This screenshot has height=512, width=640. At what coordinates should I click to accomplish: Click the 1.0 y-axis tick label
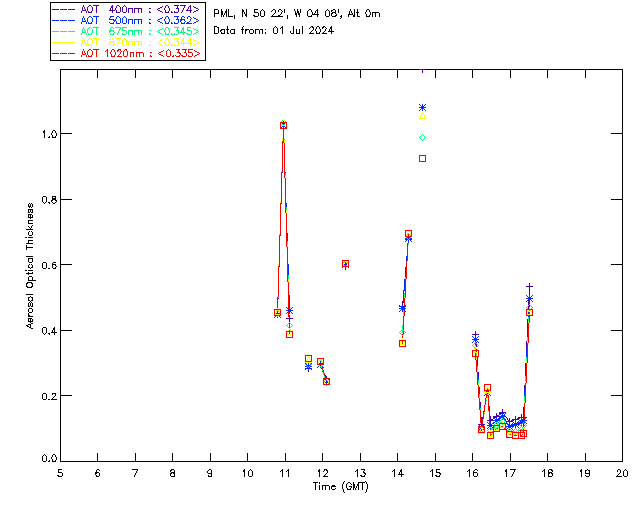(x=49, y=134)
